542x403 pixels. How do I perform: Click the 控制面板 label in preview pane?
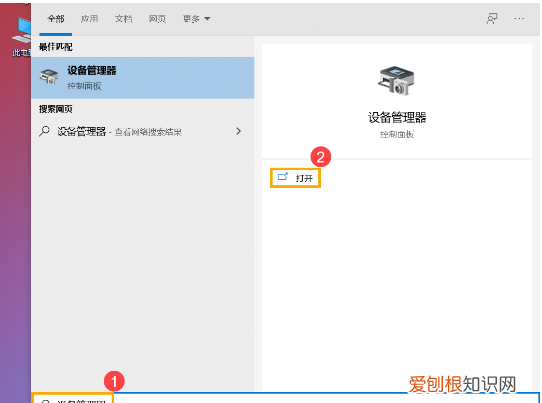pyautogui.click(x=397, y=134)
